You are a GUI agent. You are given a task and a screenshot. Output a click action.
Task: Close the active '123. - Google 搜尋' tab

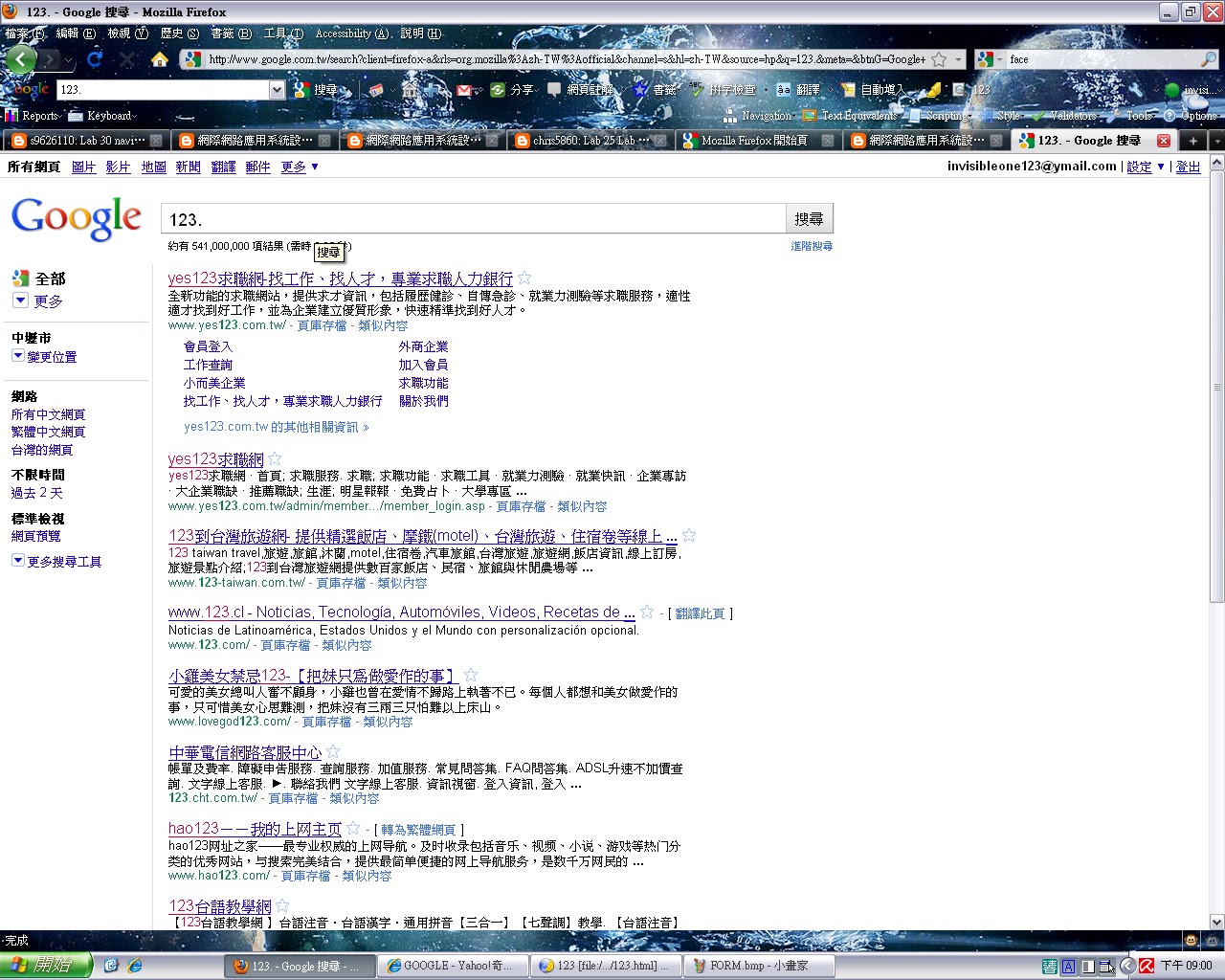(x=1164, y=141)
